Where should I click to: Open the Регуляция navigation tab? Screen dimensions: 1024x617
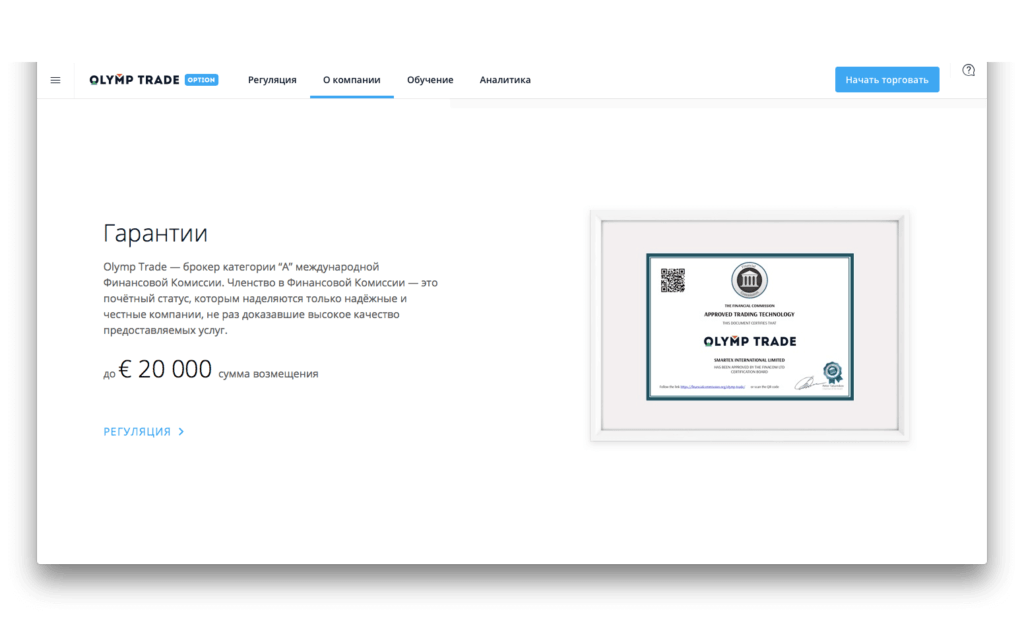pos(272,80)
